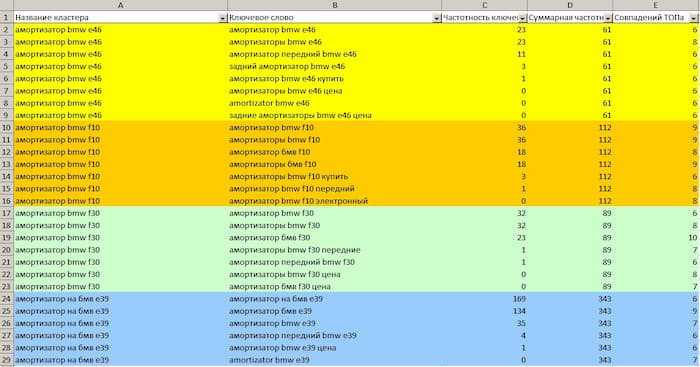Select cell amortizator bmw e39
The width and height of the screenshot is (700, 367).
pyautogui.click(x=334, y=360)
